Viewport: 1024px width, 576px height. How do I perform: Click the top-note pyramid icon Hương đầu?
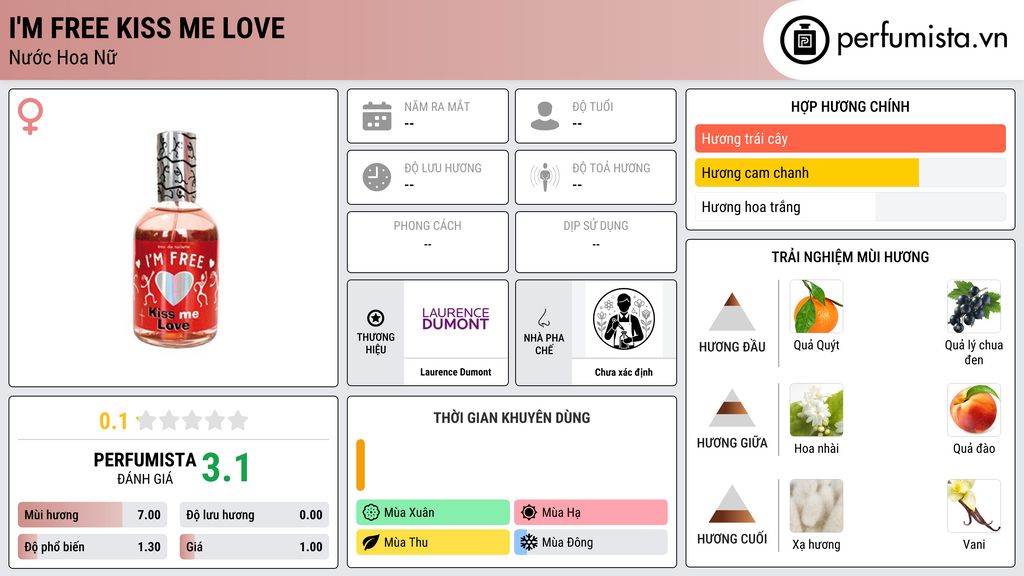click(x=732, y=312)
